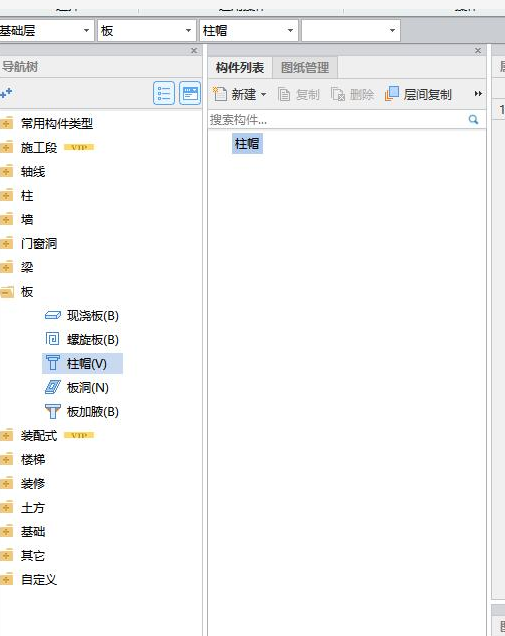Open the 基础层 floor dropdown
505x636 pixels.
45,30
